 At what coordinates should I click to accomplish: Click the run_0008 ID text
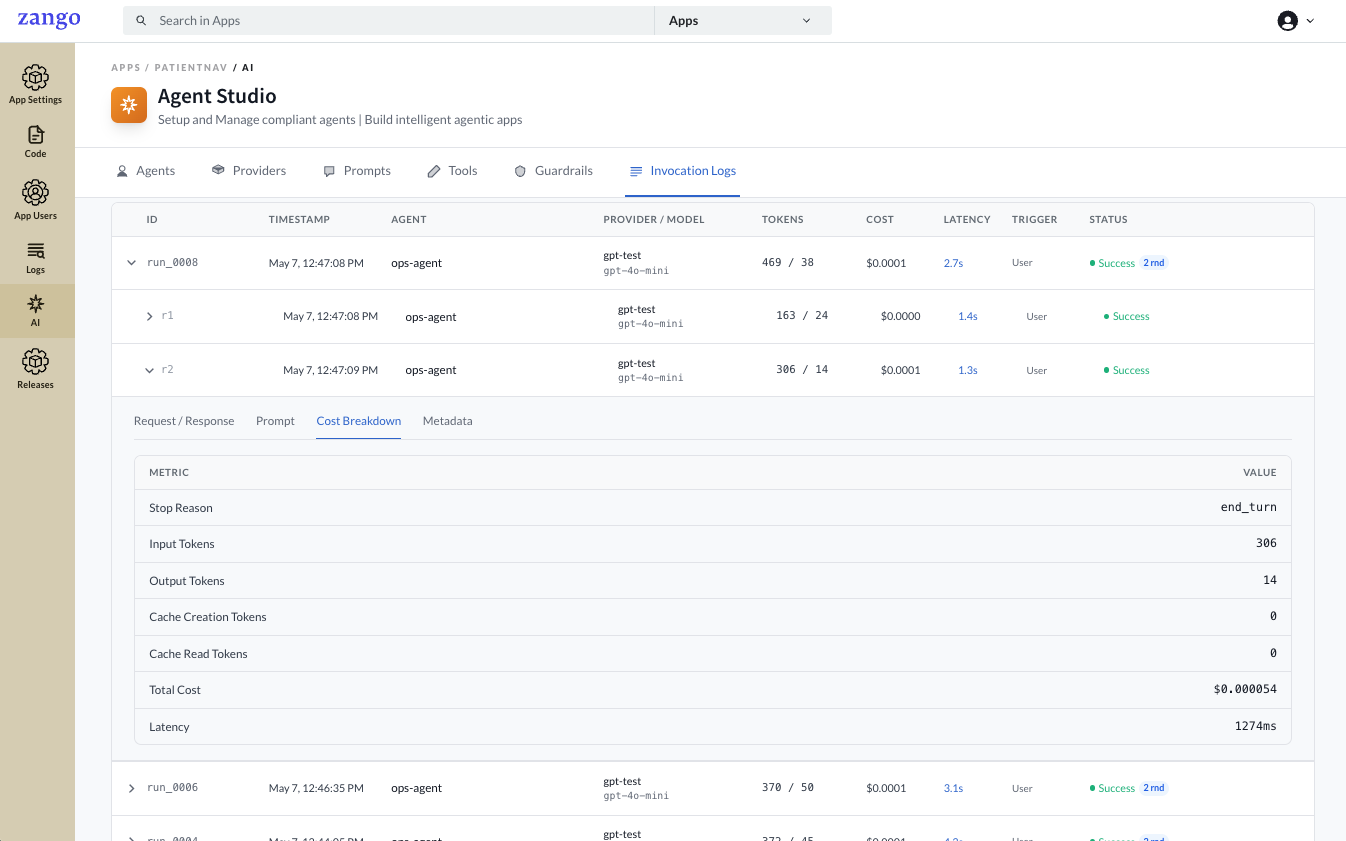point(172,263)
